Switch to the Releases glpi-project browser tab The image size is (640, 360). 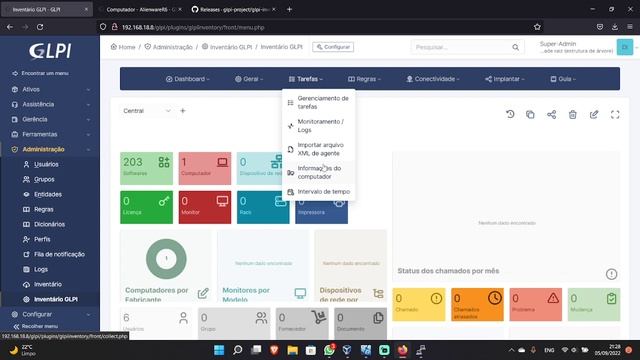(x=234, y=9)
